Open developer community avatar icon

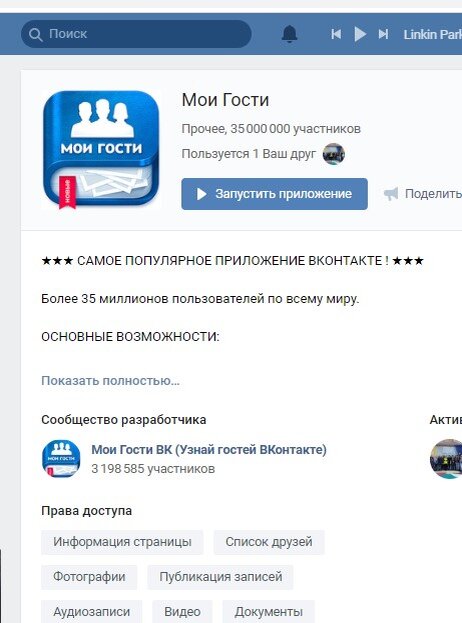tap(61, 459)
